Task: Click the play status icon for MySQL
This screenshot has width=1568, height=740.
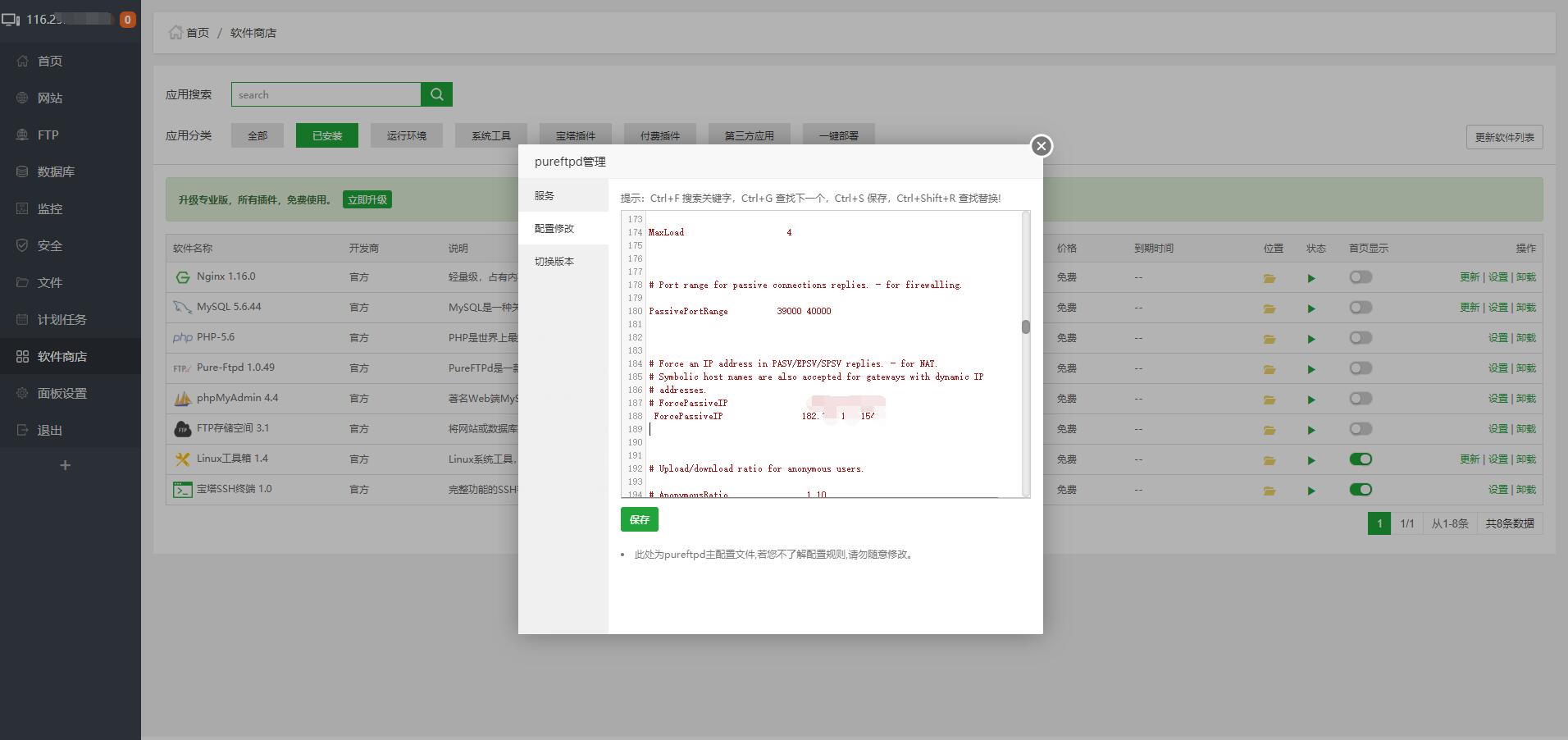Action: (1311, 308)
